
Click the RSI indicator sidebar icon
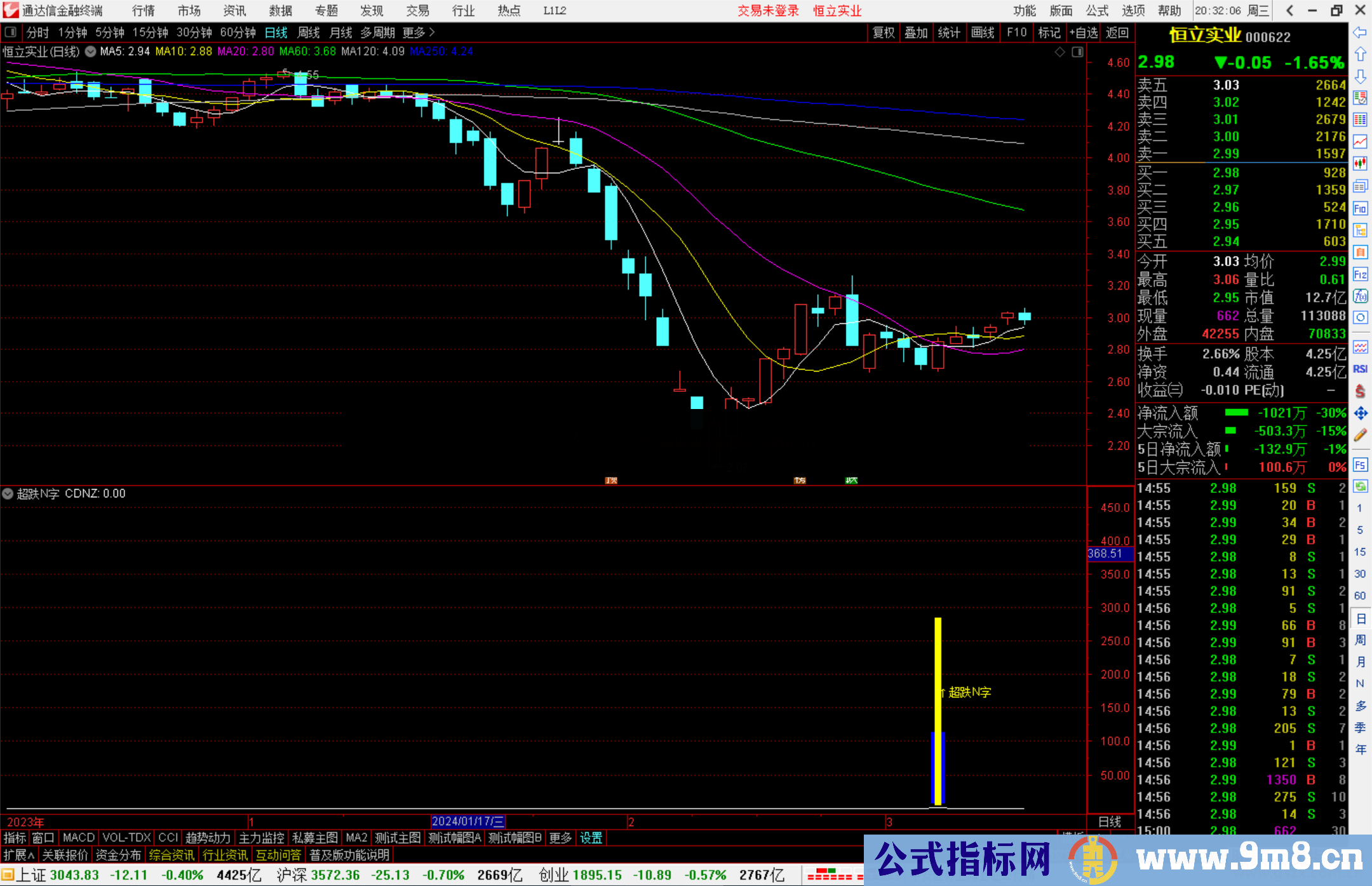click(x=1360, y=369)
